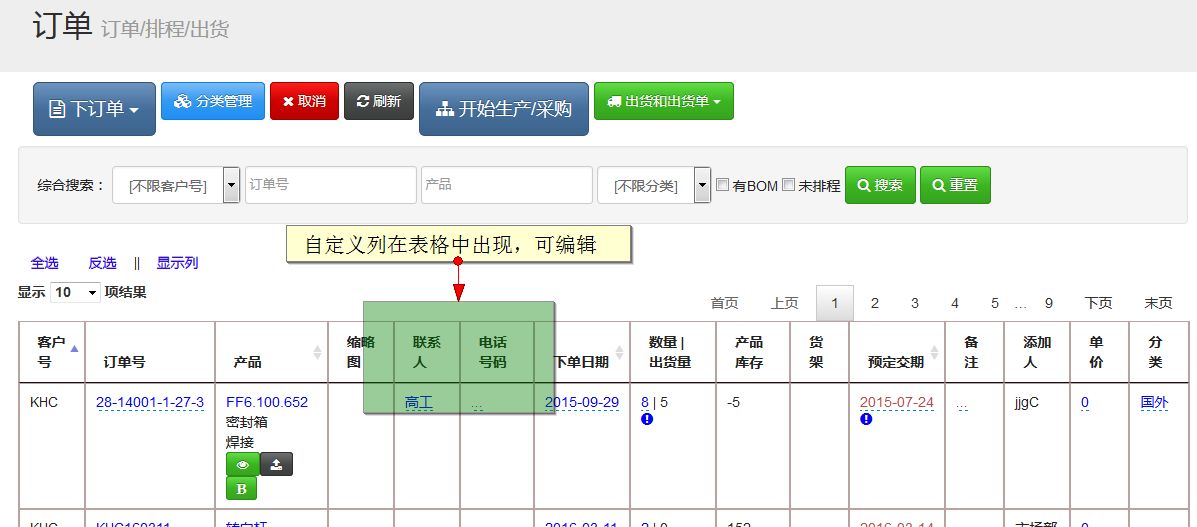1197x527 pixels.
Task: Toggle the 未排程 checkbox
Action: [x=788, y=185]
